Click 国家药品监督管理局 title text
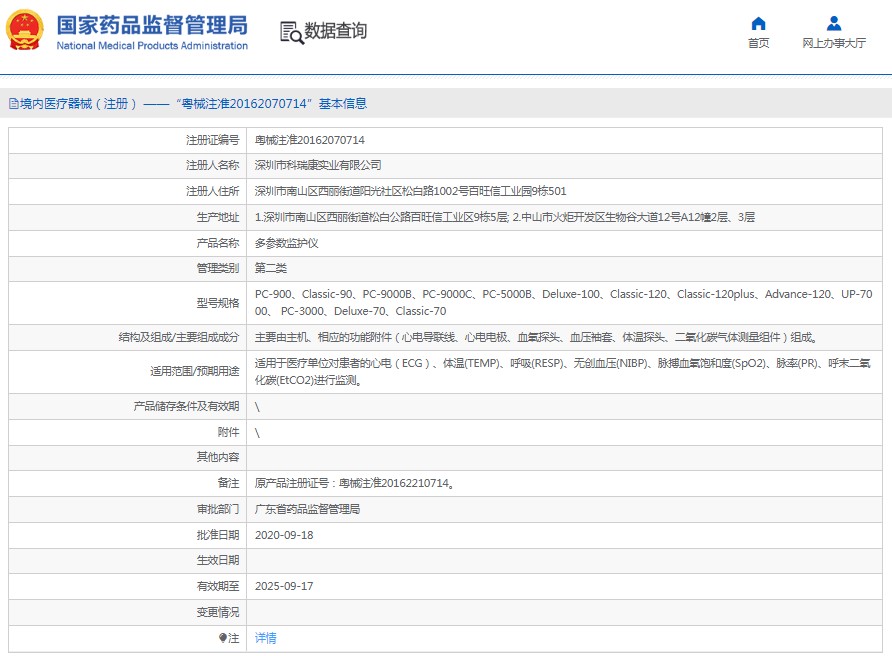 152,26
